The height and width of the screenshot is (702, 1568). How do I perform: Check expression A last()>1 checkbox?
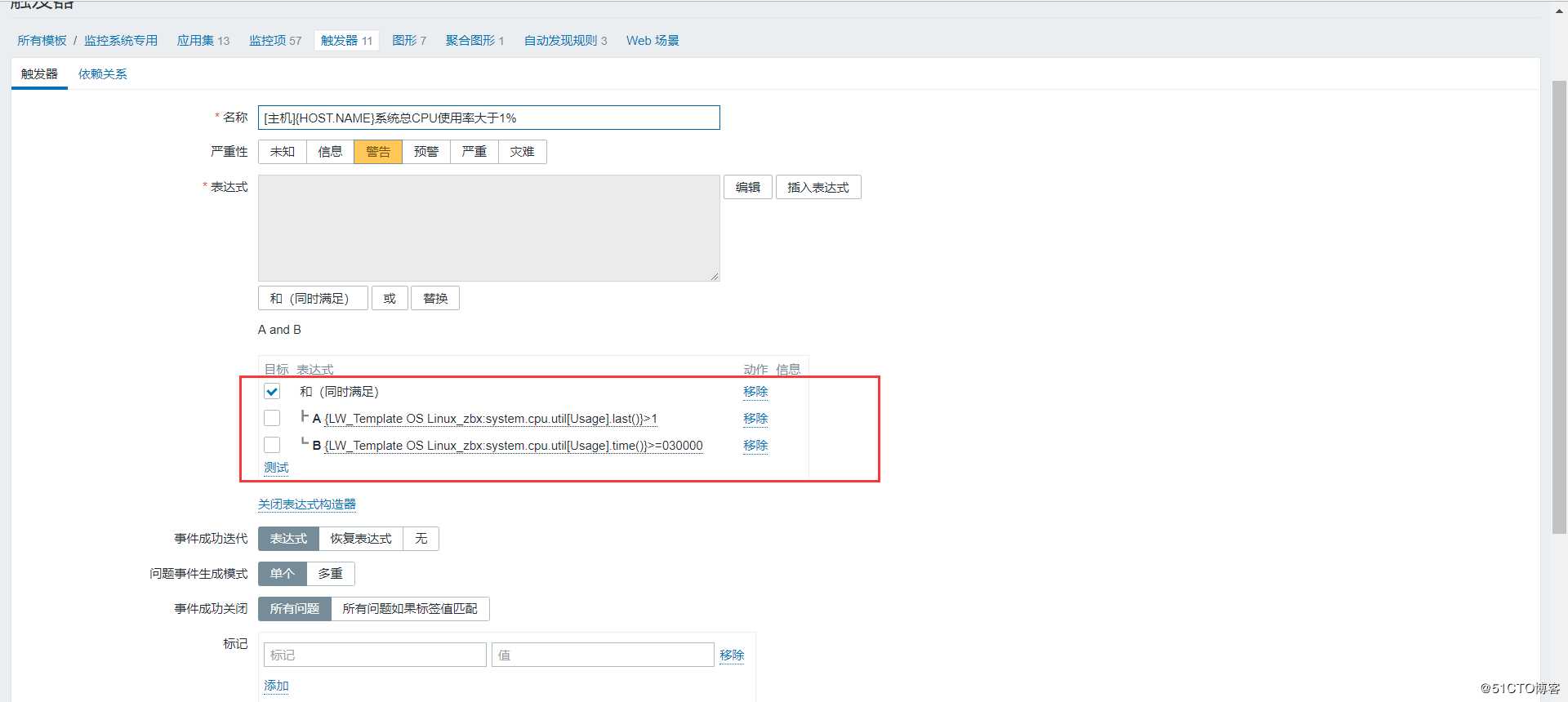272,418
